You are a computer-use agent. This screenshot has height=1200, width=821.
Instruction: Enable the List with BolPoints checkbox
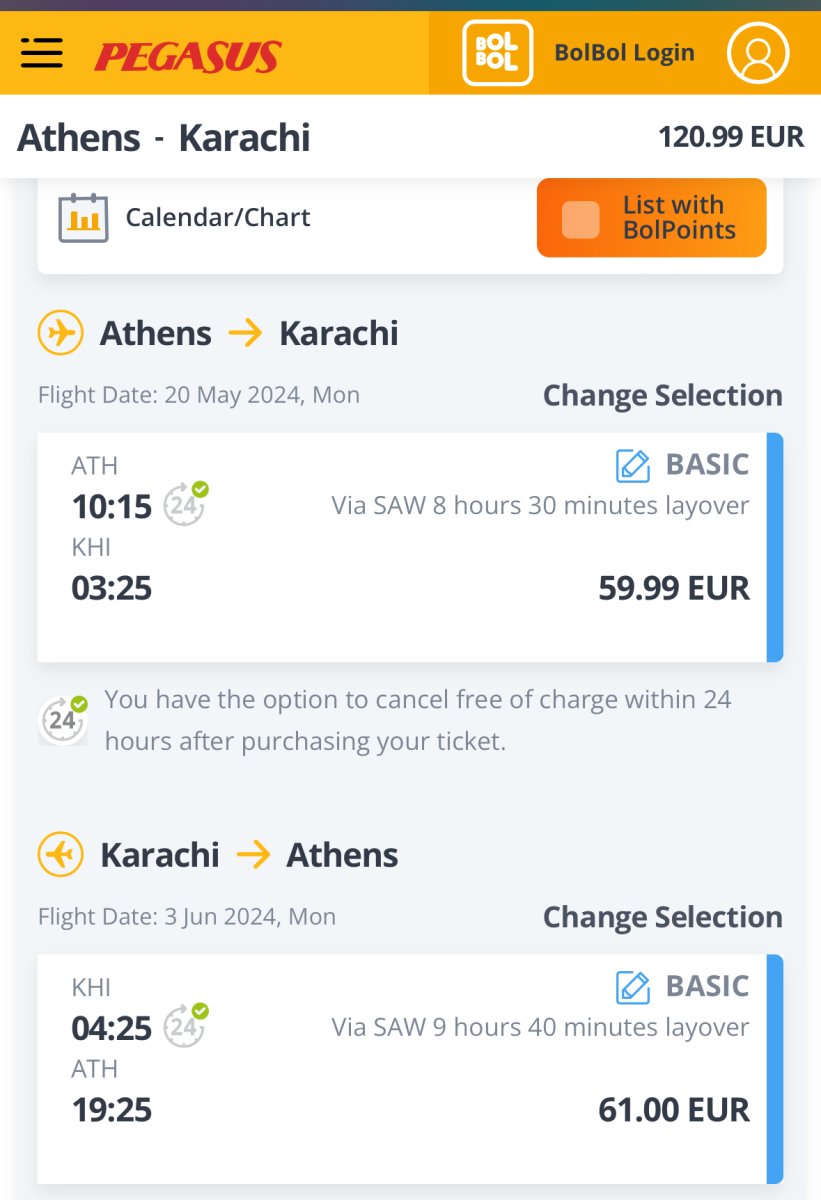(581, 219)
